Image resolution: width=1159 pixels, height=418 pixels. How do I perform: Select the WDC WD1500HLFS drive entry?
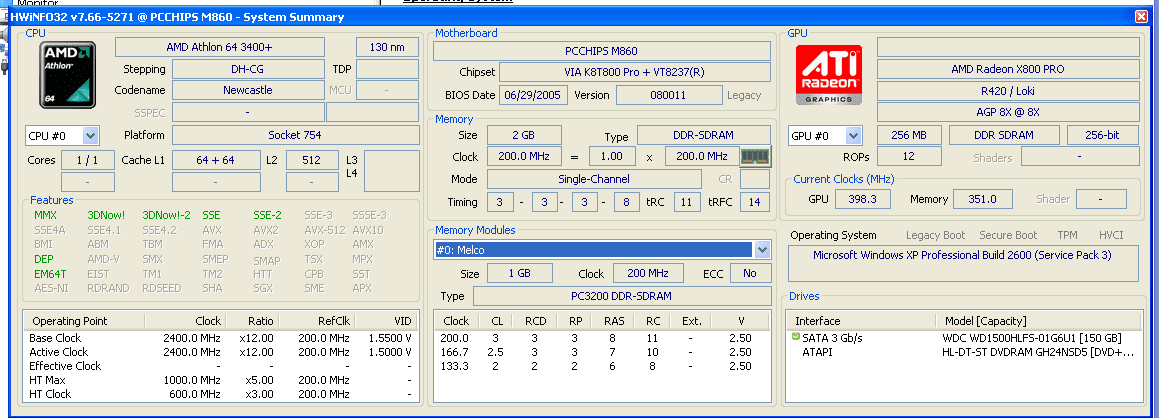coord(963,338)
